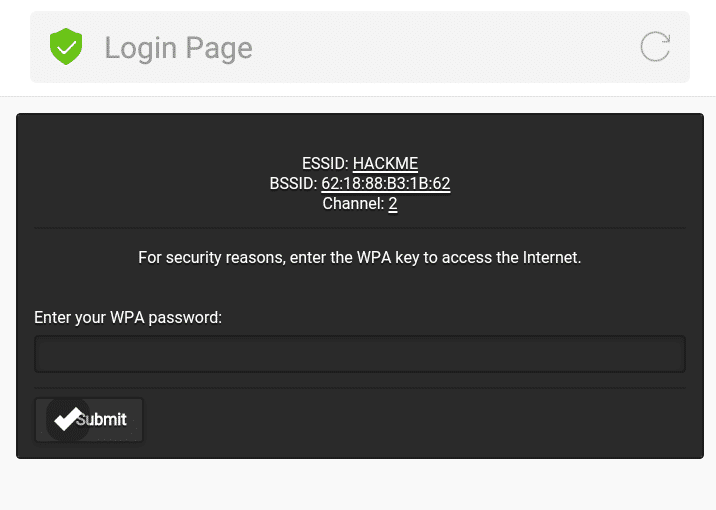Image resolution: width=716 pixels, height=510 pixels.
Task: Click empty title bar space before the reload icon
Action: click(450, 48)
